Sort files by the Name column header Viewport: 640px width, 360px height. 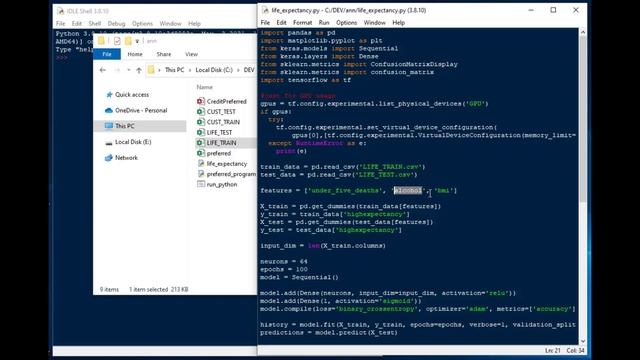tap(204, 87)
